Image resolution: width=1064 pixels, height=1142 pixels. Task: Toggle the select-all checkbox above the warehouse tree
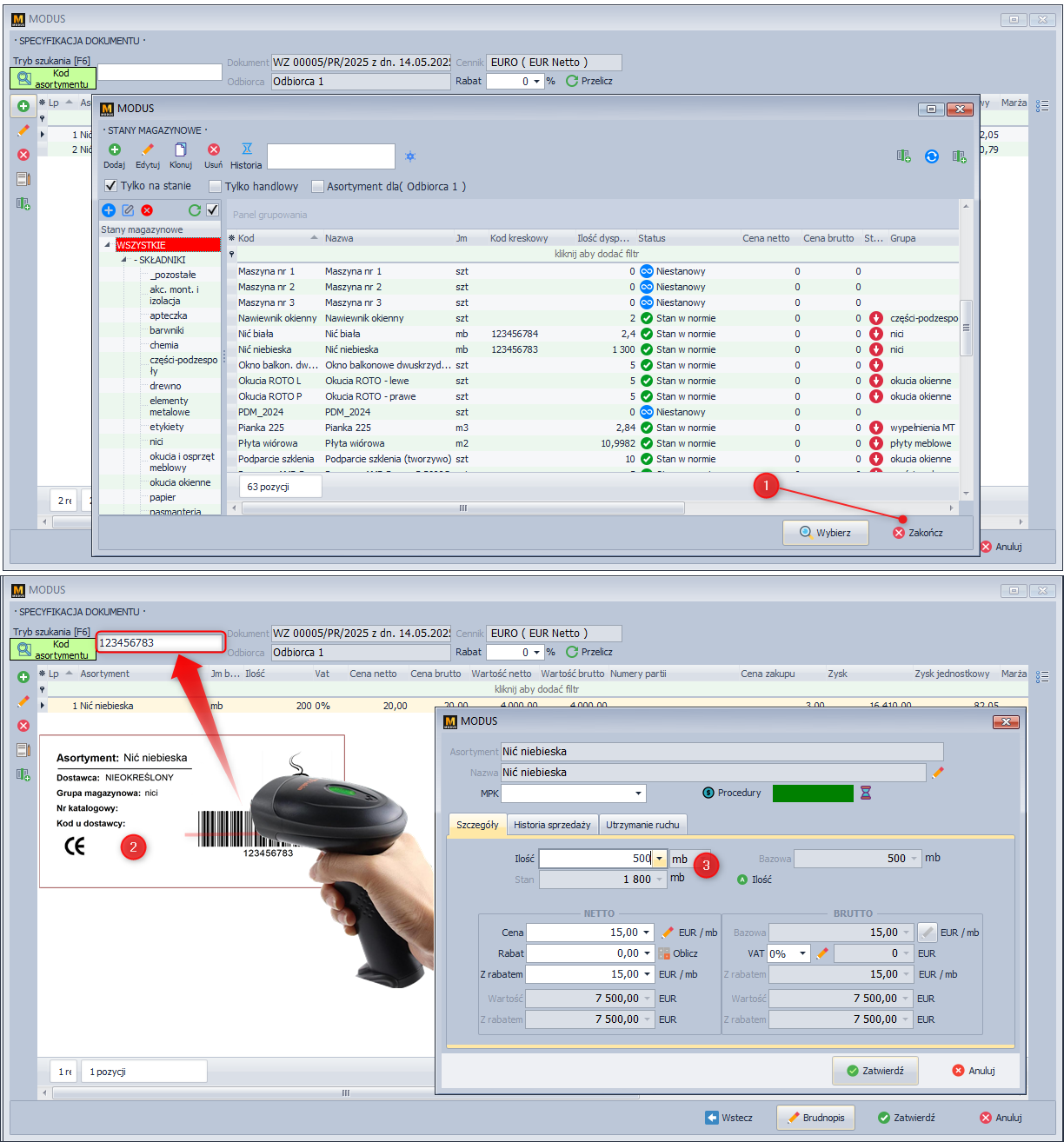tap(212, 210)
